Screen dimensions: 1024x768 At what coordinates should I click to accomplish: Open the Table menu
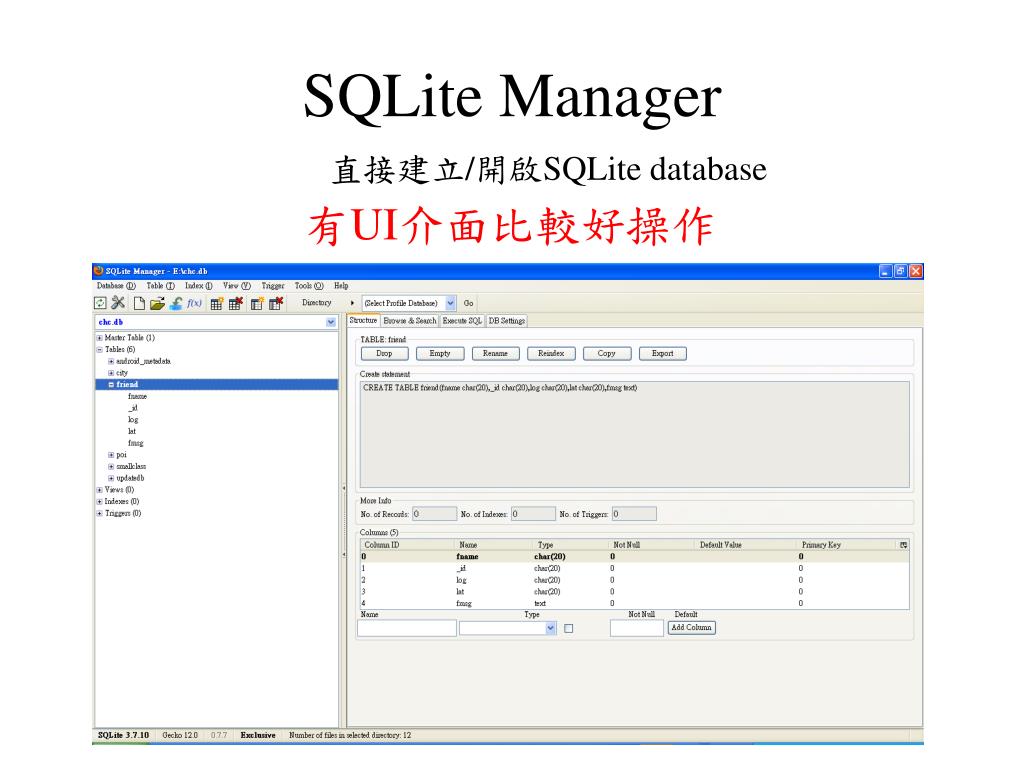pyautogui.click(x=161, y=286)
